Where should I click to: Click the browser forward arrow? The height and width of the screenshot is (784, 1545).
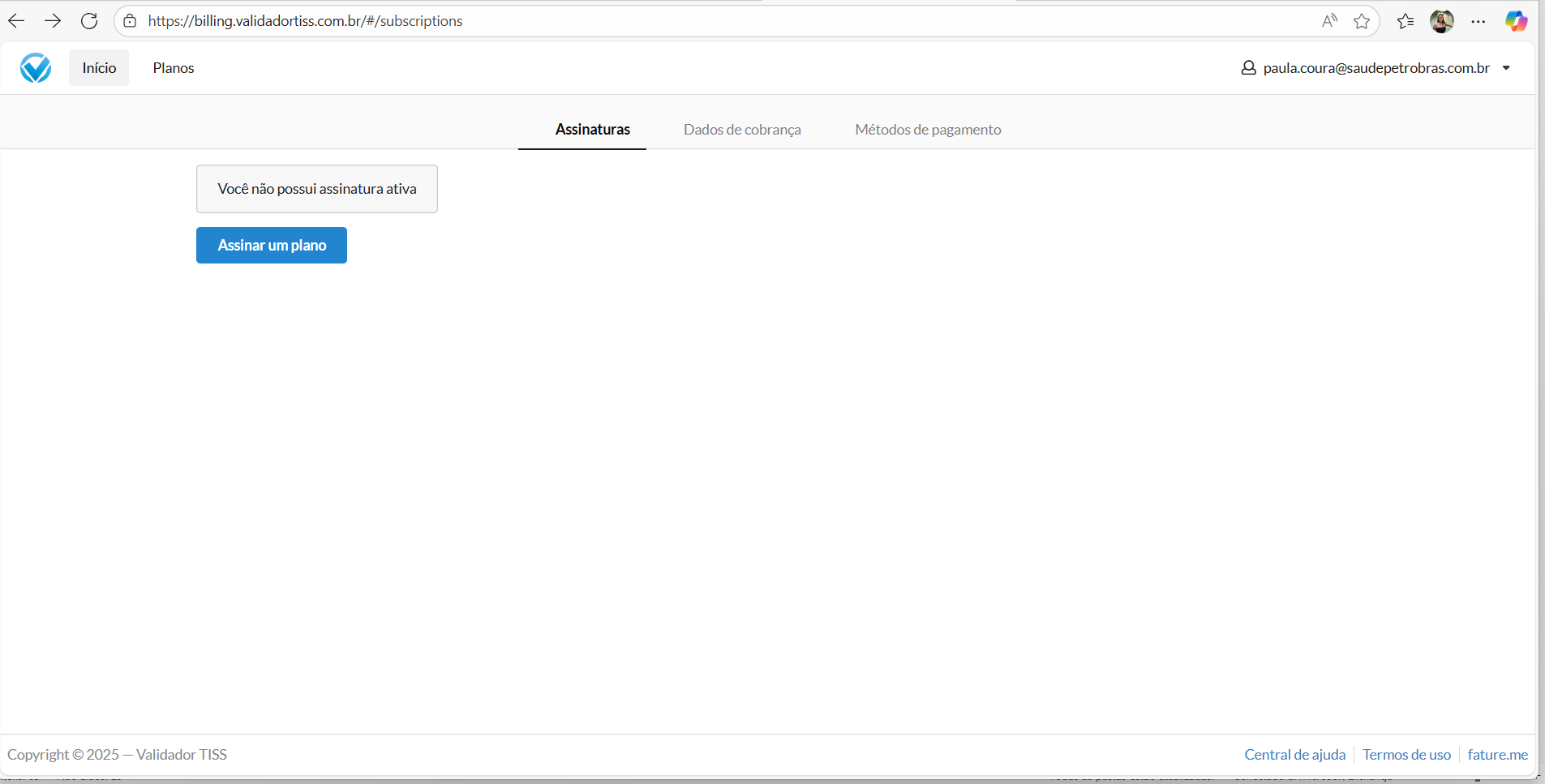click(x=53, y=21)
